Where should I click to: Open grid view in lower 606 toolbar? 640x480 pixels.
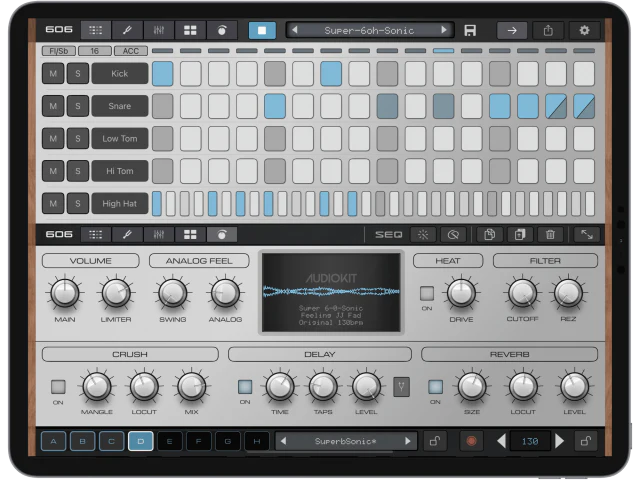96,234
